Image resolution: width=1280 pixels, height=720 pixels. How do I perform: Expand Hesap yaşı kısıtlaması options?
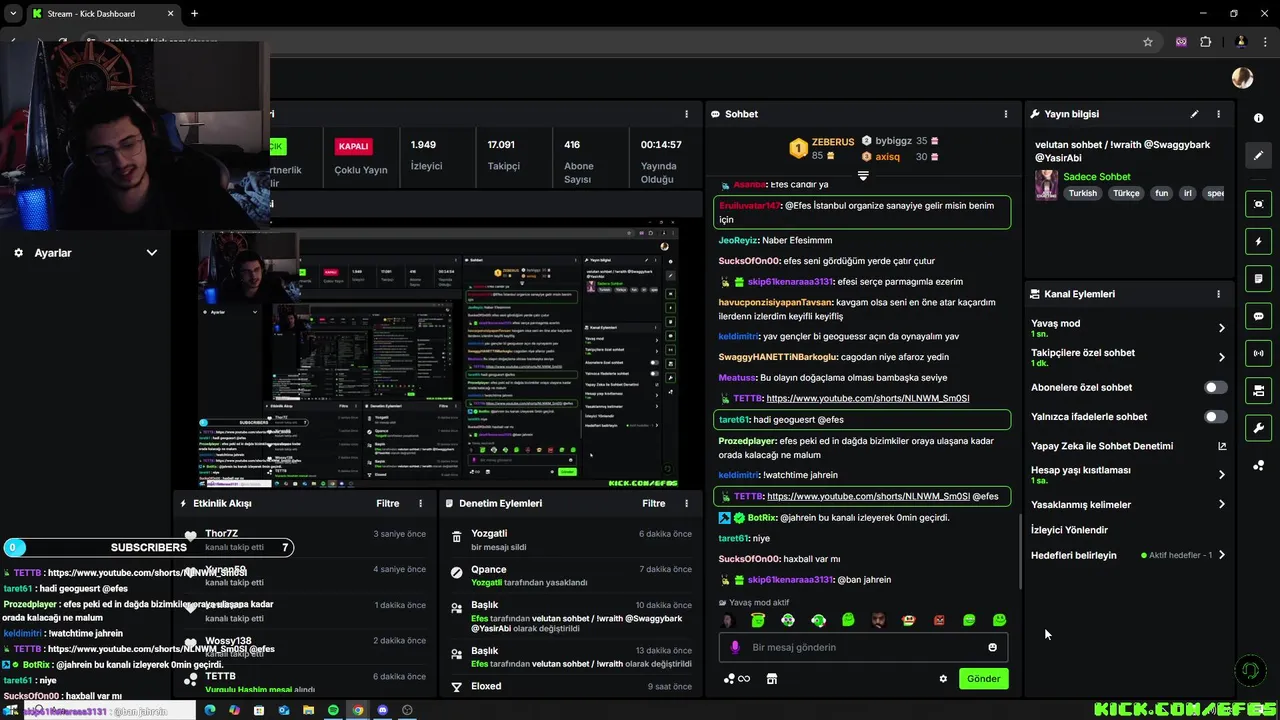pos(1221,475)
